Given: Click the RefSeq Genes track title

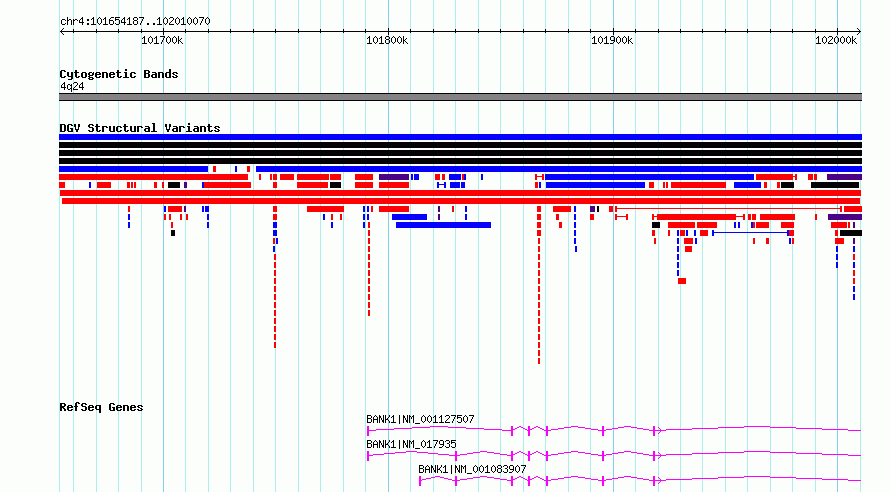Looking at the screenshot, I should [101, 407].
